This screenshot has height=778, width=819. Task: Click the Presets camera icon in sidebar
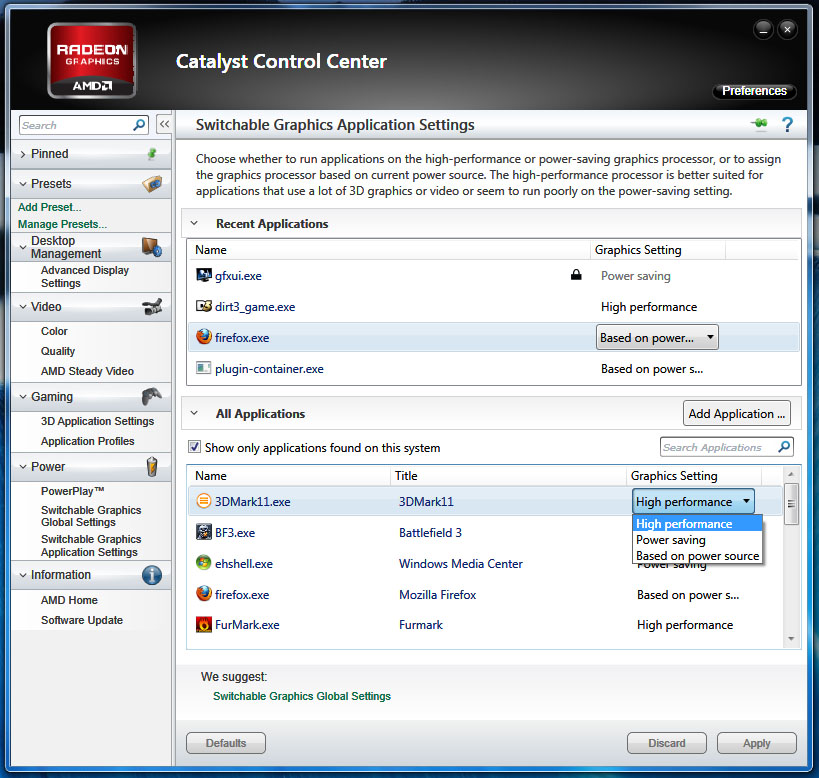[152, 184]
